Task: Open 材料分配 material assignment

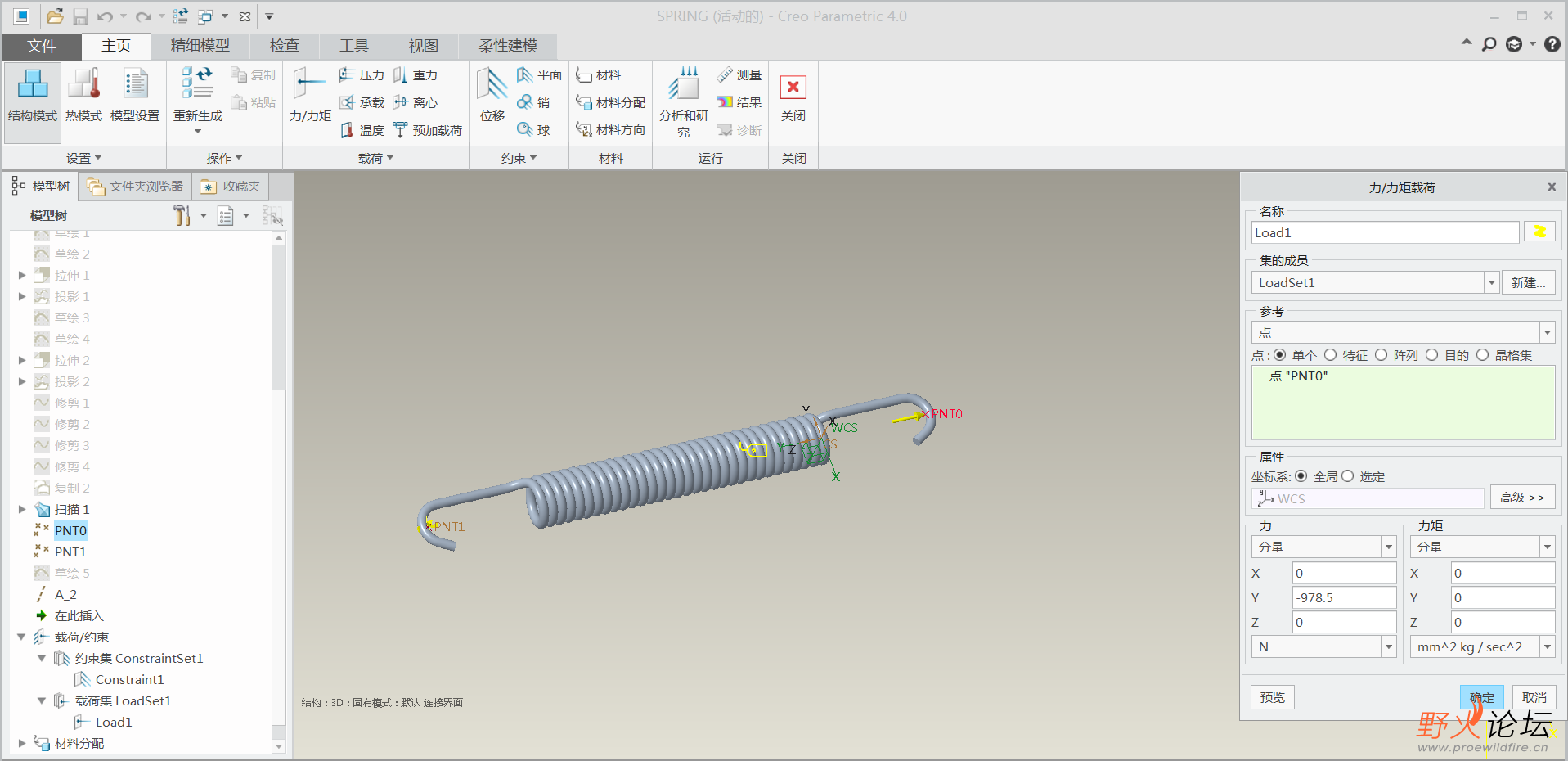Action: pyautogui.click(x=610, y=102)
